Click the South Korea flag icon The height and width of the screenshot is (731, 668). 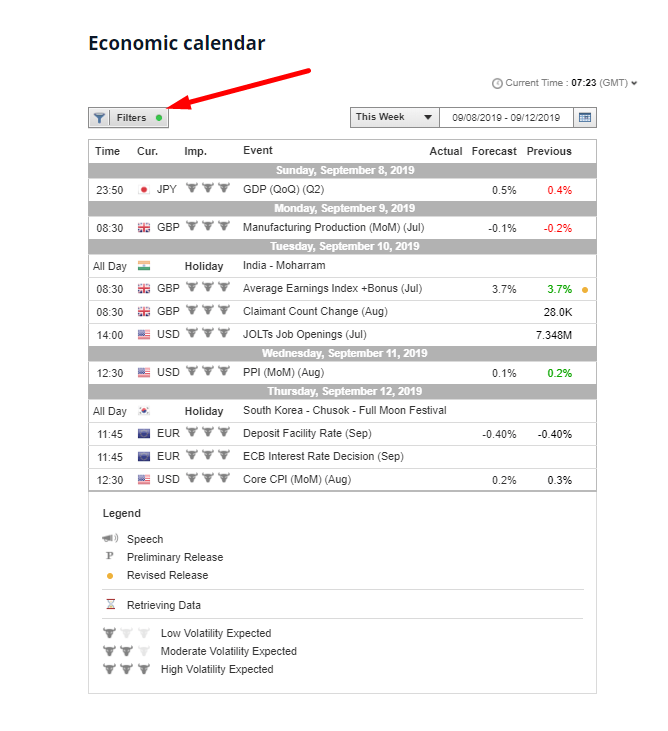point(143,411)
